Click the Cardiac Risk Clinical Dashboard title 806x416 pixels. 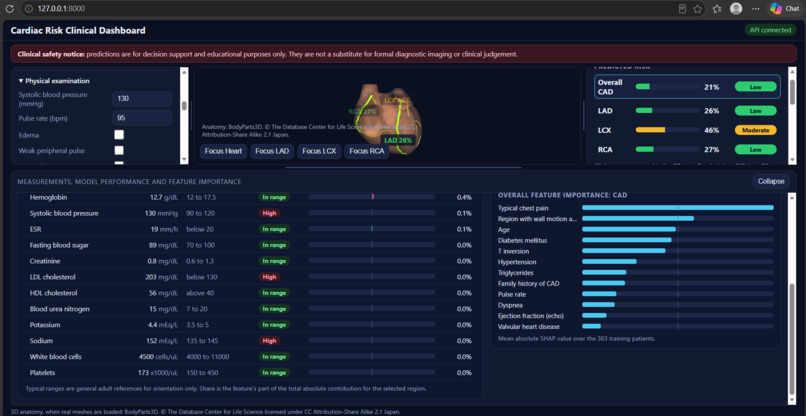[78, 30]
